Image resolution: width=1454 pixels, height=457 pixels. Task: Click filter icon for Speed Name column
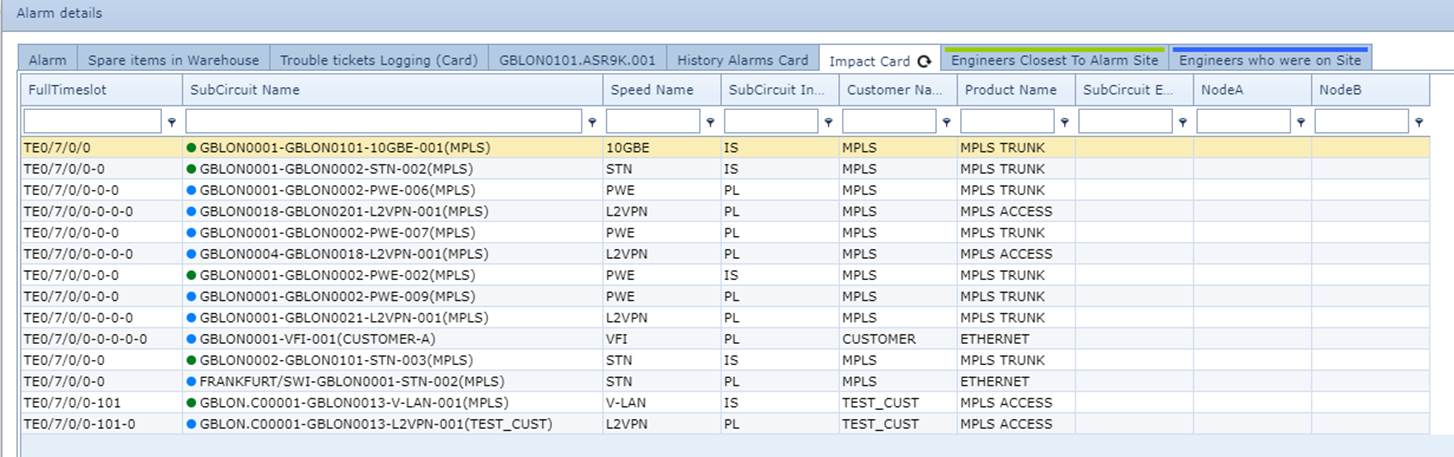tap(710, 122)
